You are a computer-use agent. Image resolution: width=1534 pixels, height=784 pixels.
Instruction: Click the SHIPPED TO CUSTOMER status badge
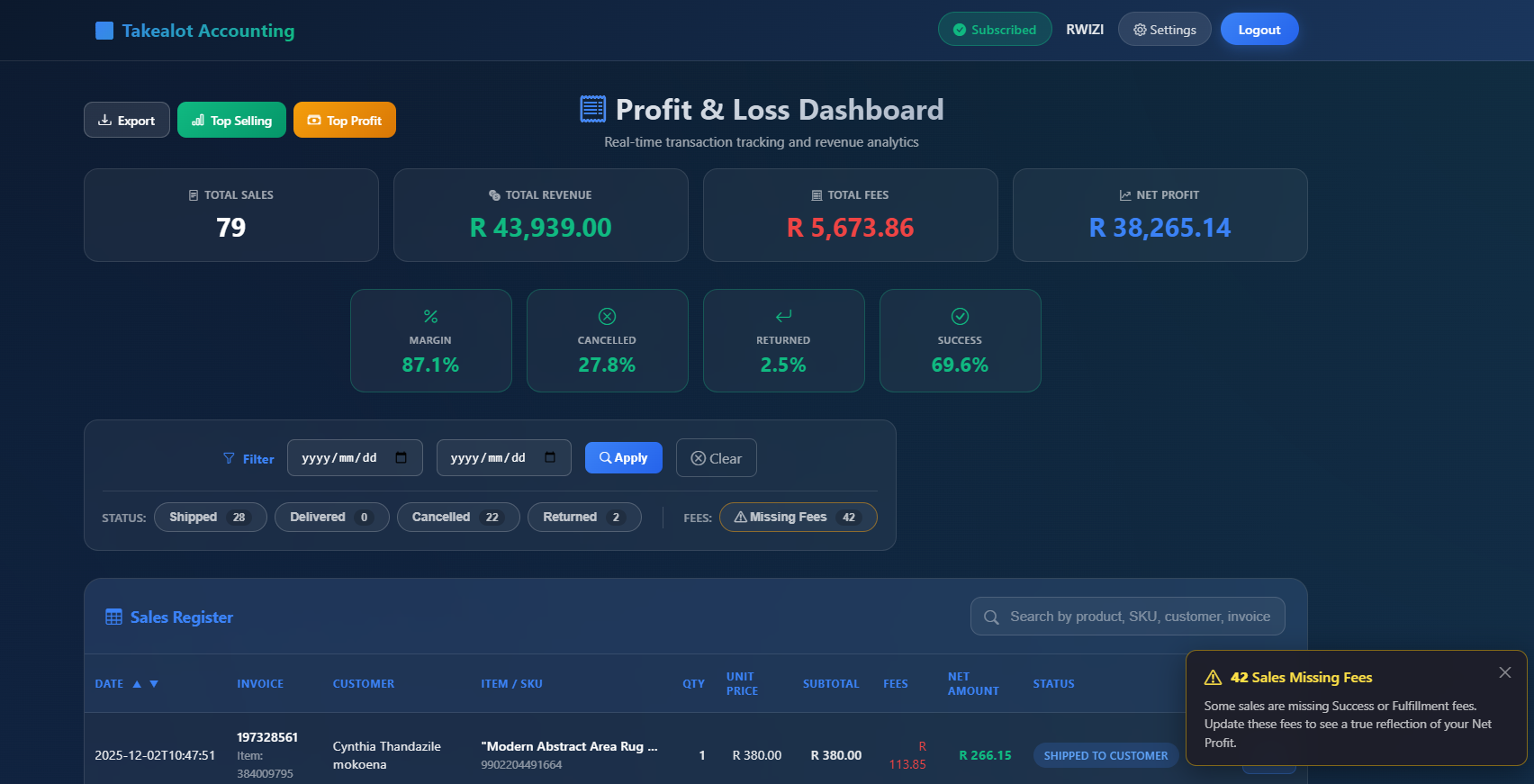point(1105,756)
